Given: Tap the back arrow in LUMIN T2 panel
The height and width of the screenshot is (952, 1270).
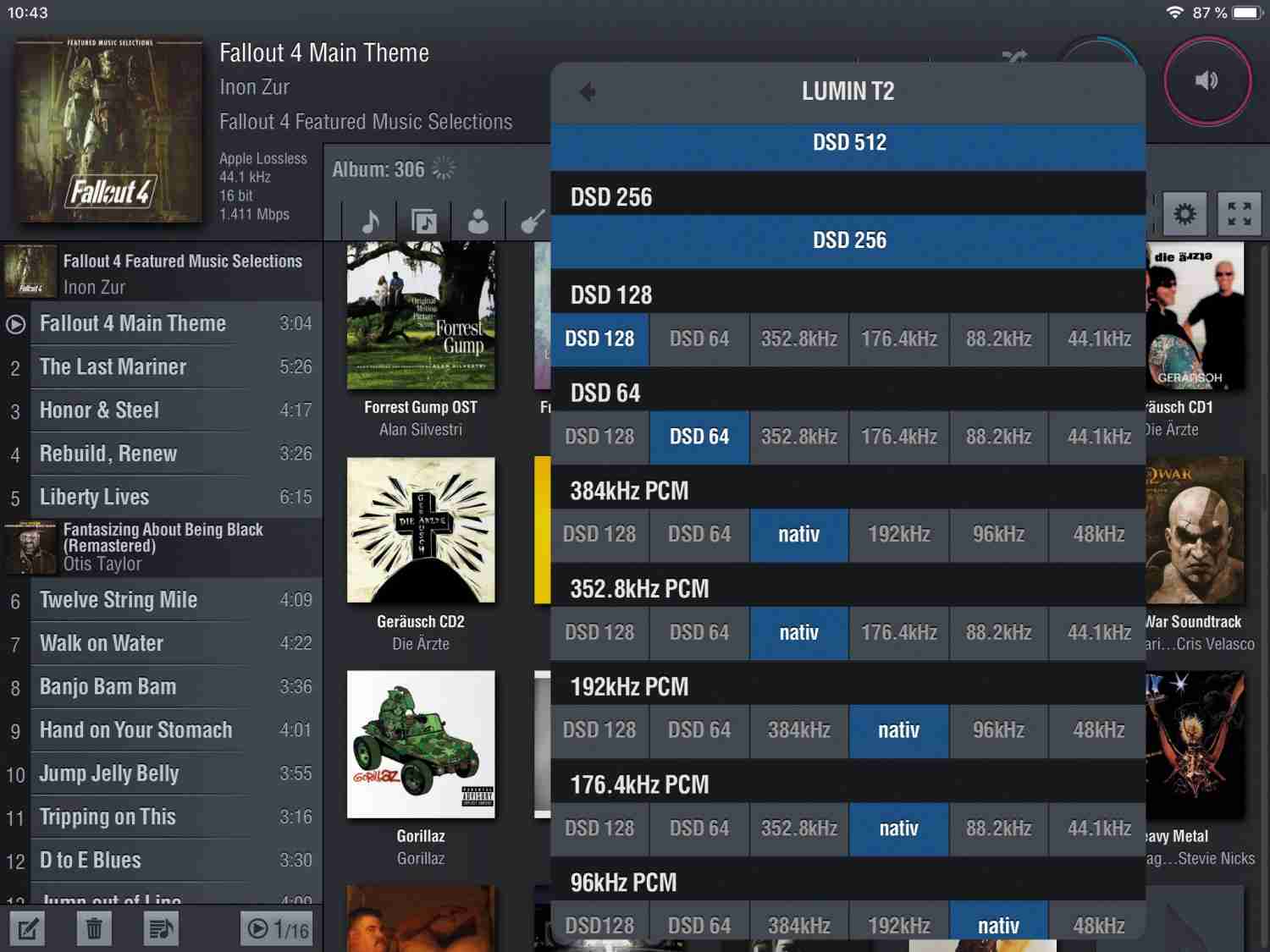Looking at the screenshot, I should click(588, 91).
